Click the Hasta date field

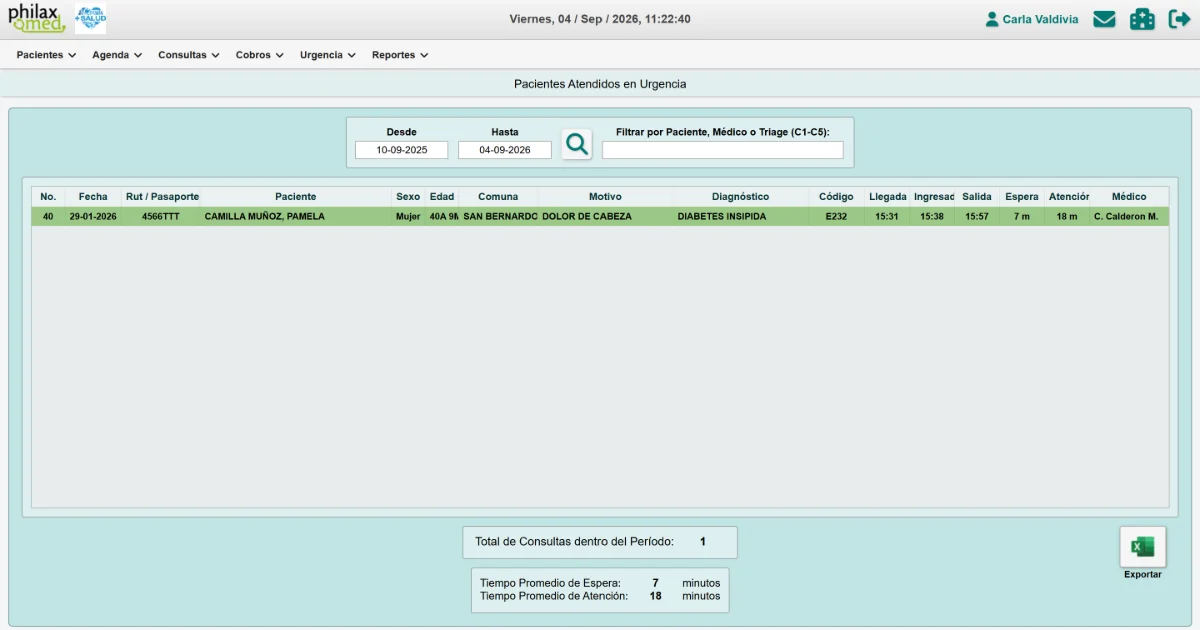(x=505, y=150)
